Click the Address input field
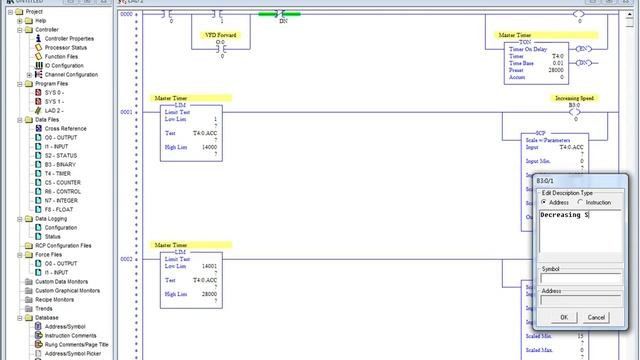Screen dimensions: 640x360 (x=580, y=300)
